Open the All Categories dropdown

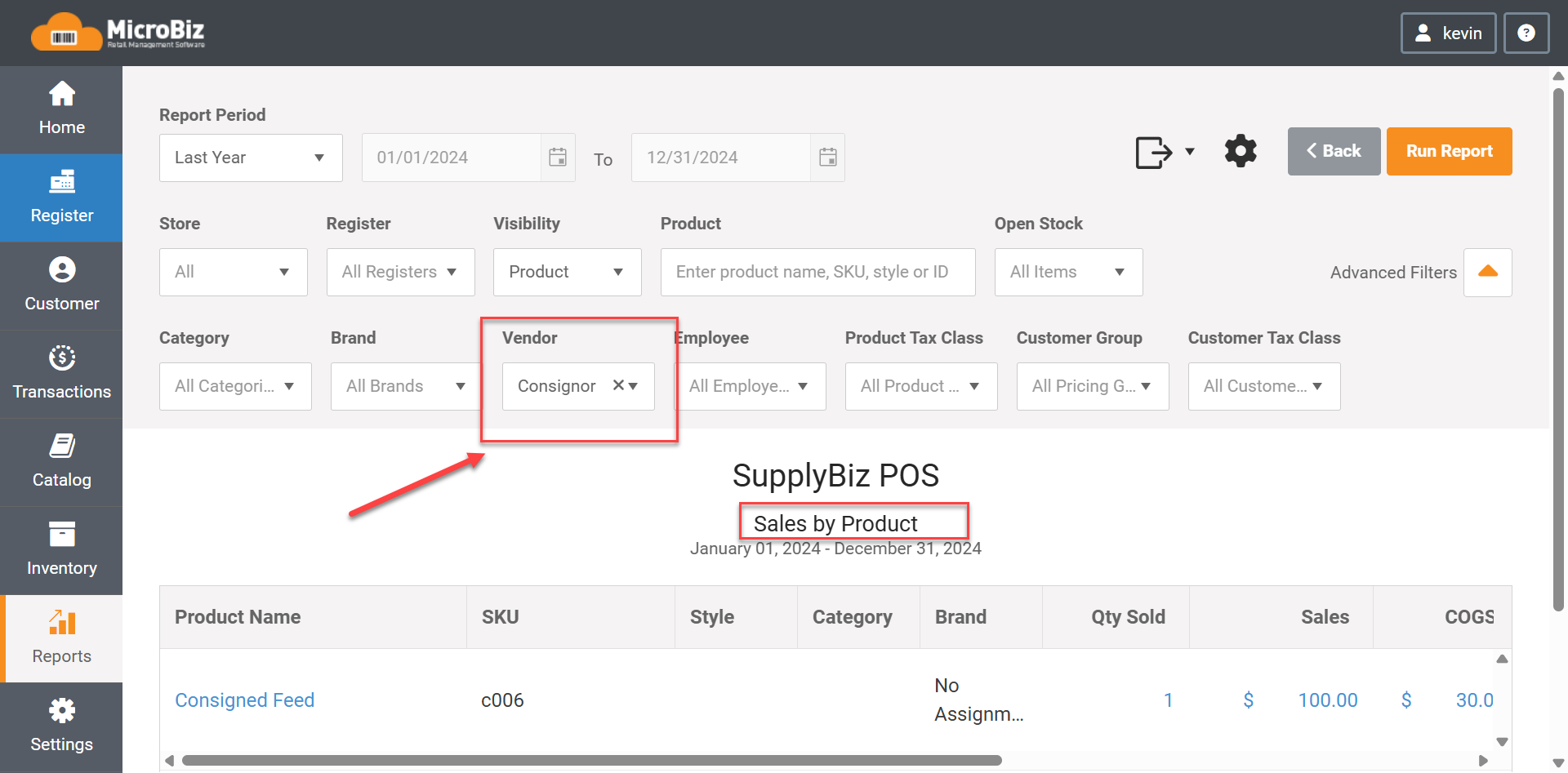pyautogui.click(x=235, y=386)
